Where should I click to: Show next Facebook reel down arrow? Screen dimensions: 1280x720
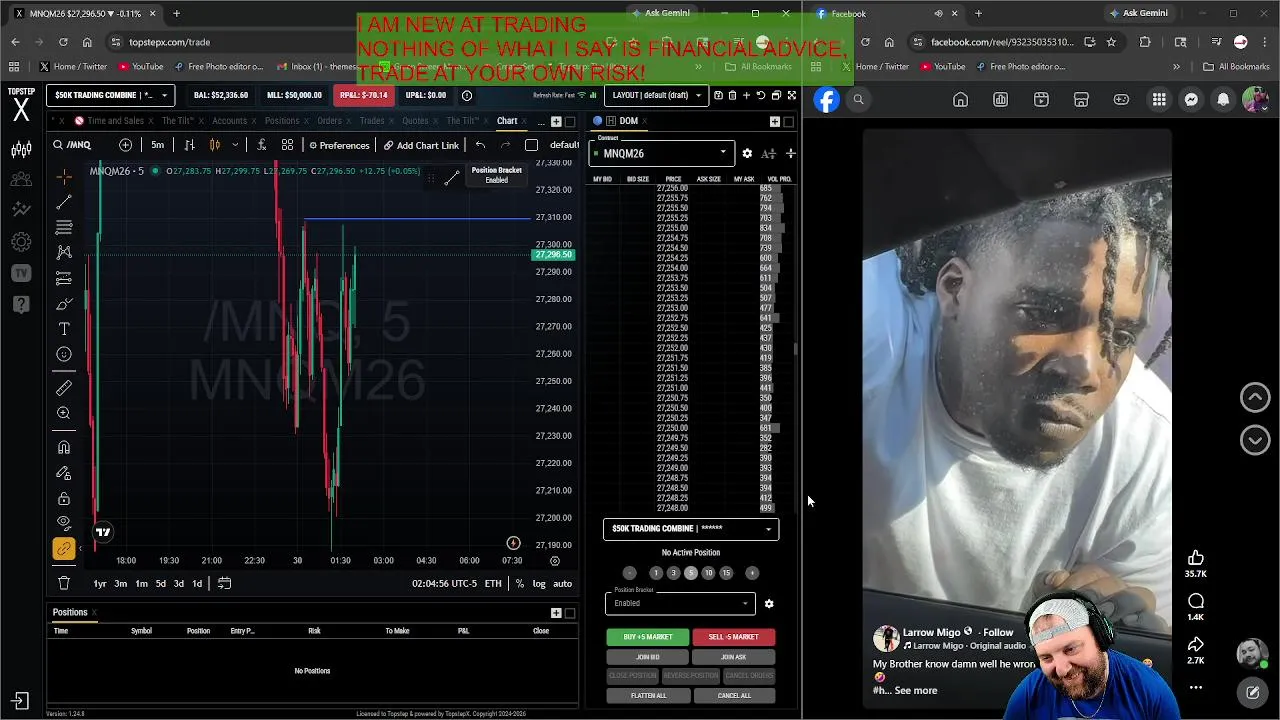point(1255,440)
